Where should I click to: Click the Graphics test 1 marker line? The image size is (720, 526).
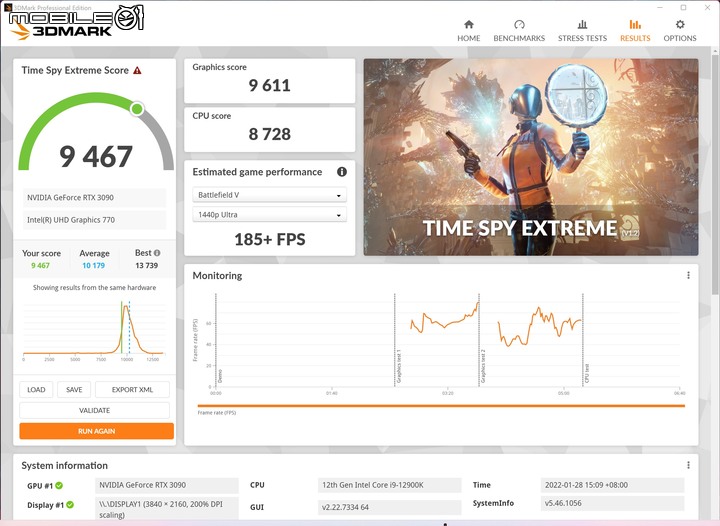pyautogui.click(x=394, y=340)
